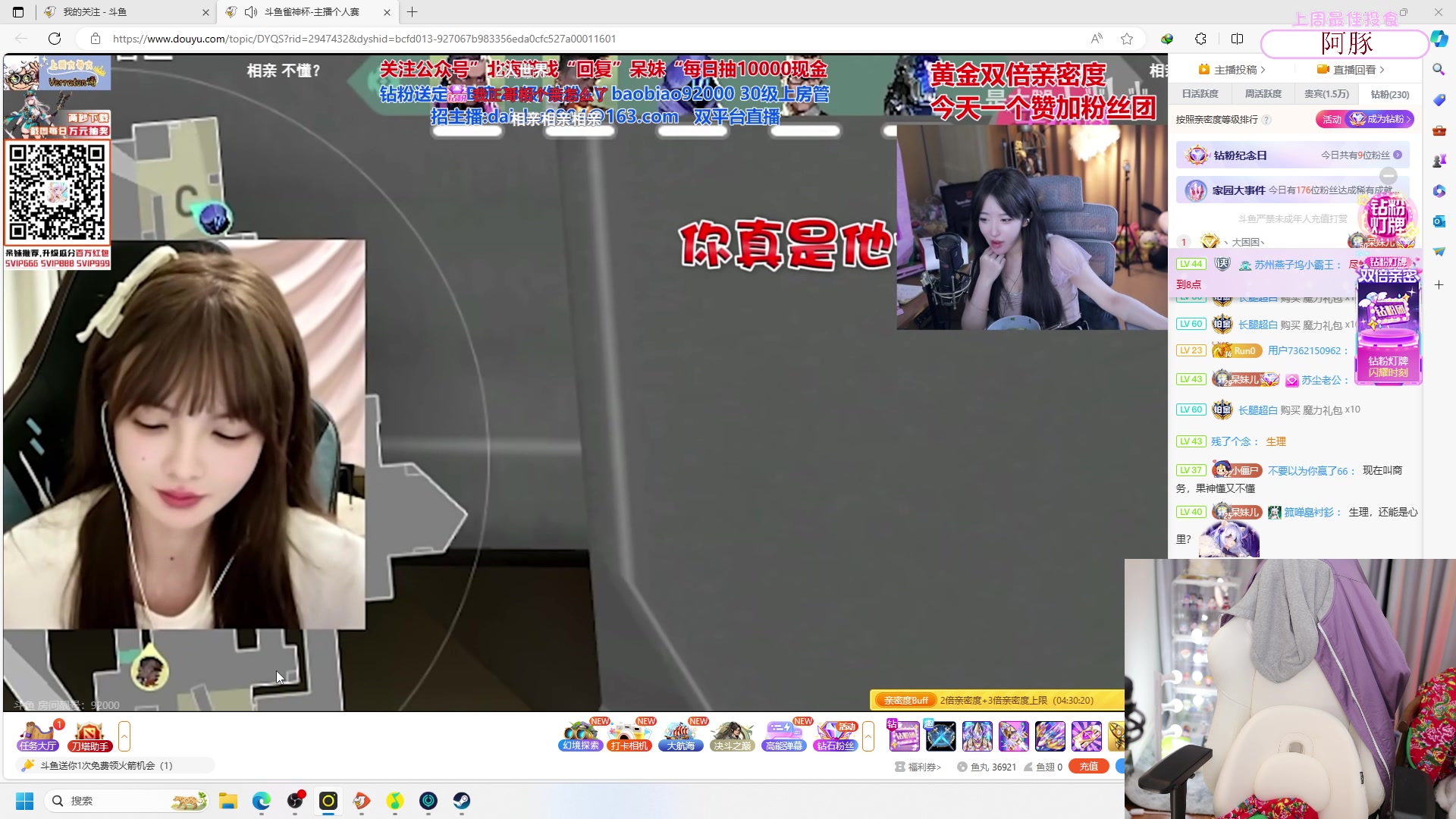
Task: Open the 刀塔助手 Dota helper icon
Action: [89, 736]
